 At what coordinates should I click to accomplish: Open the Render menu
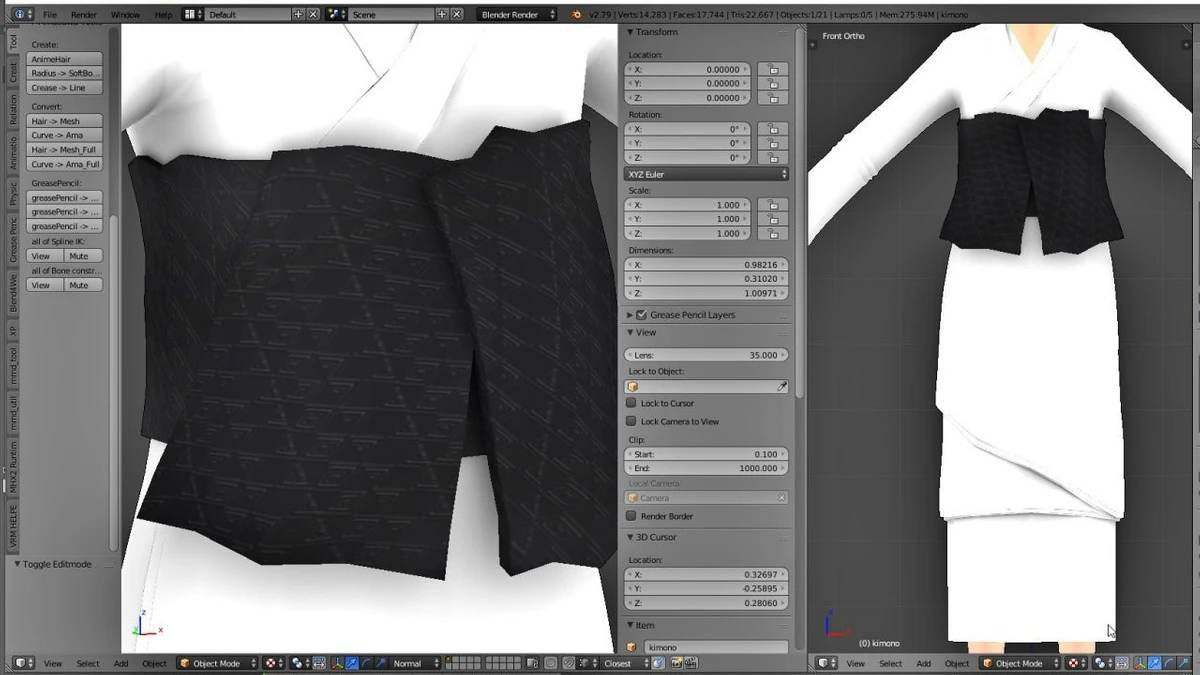(84, 15)
